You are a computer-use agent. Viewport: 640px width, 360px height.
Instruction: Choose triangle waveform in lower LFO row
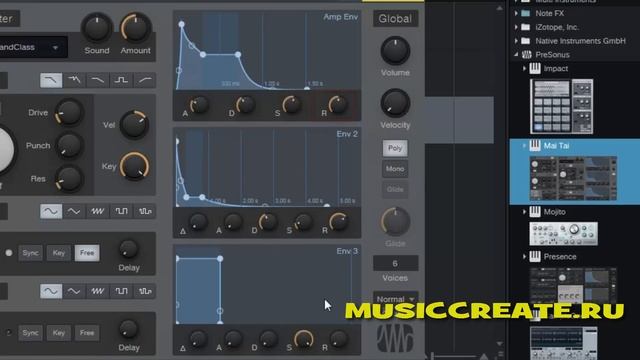pos(74,291)
